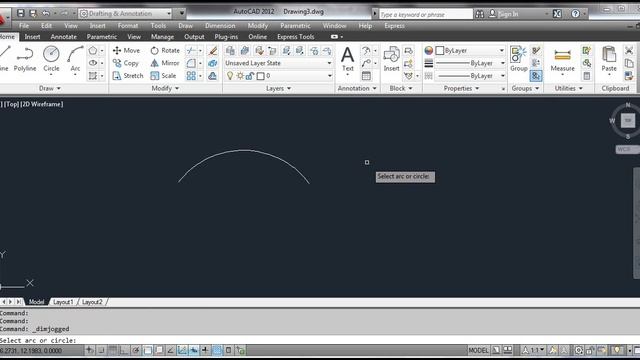Open the Annotate ribbon tab
Image resolution: width=640 pixels, height=360 pixels.
(63, 37)
